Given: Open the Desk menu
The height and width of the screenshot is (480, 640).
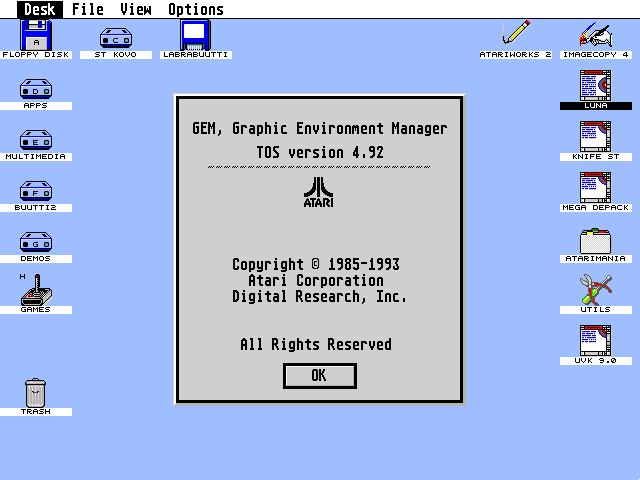Looking at the screenshot, I should [40, 9].
